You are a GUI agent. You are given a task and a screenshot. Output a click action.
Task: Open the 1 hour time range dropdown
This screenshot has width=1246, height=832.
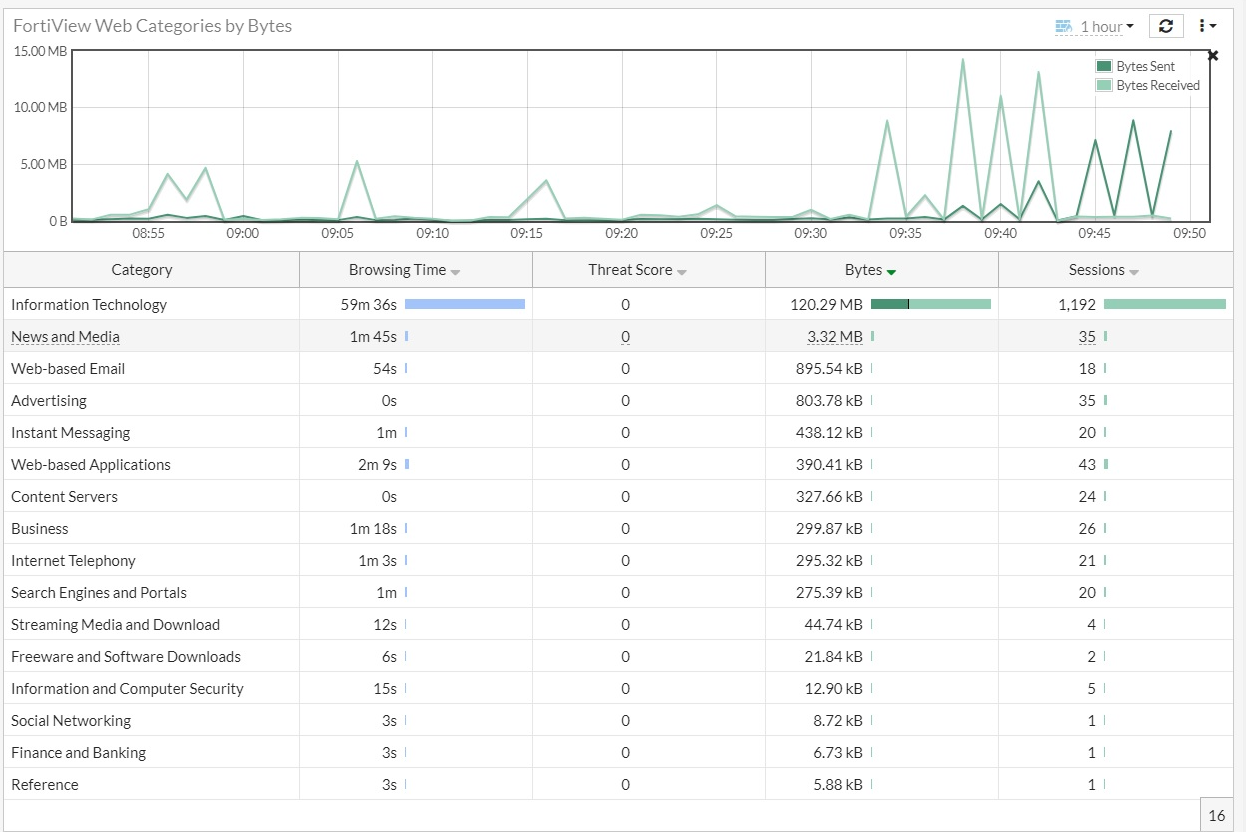[1106, 27]
